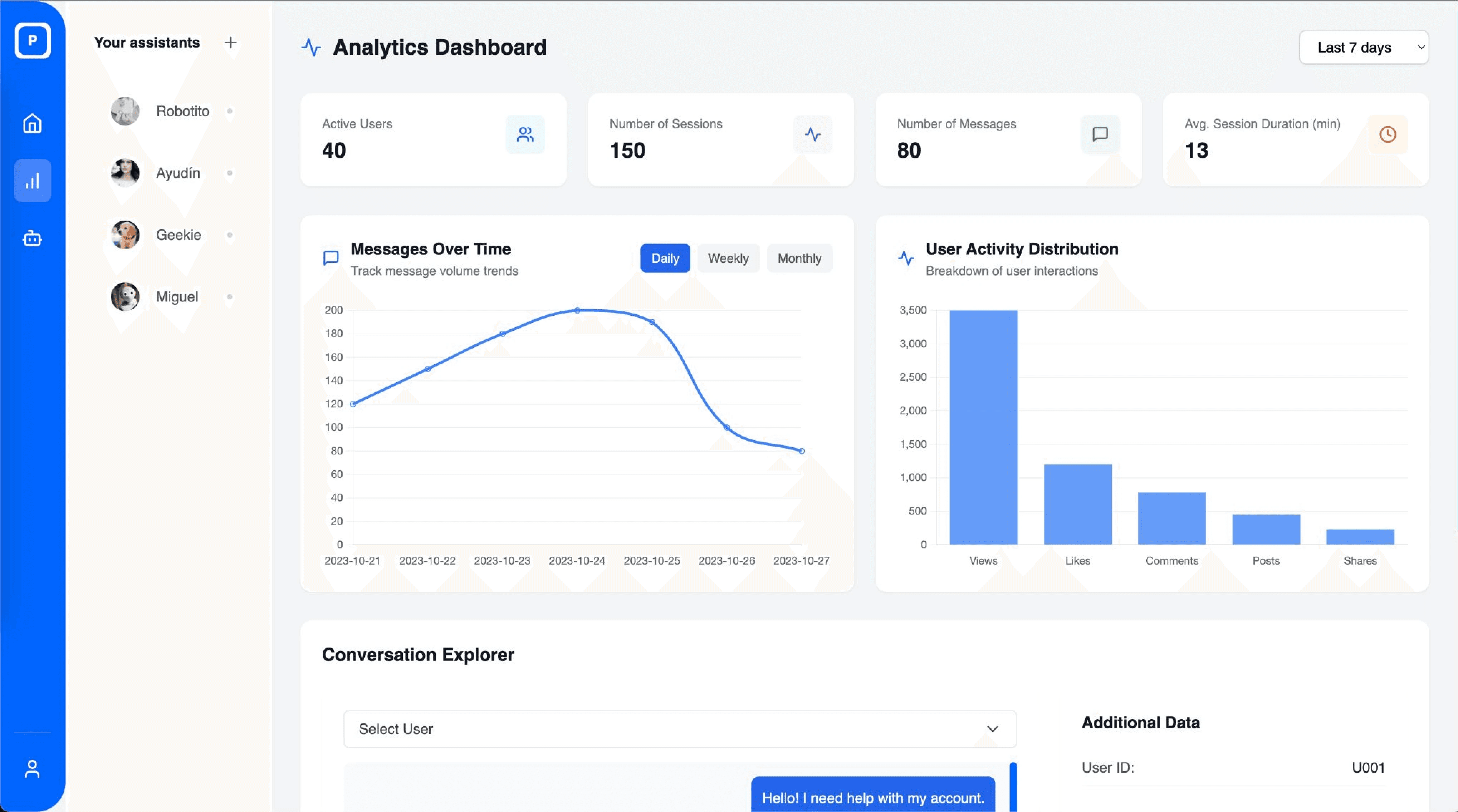1458x812 pixels.
Task: Click the 2023-10-24 peak data point
Action: 577,310
